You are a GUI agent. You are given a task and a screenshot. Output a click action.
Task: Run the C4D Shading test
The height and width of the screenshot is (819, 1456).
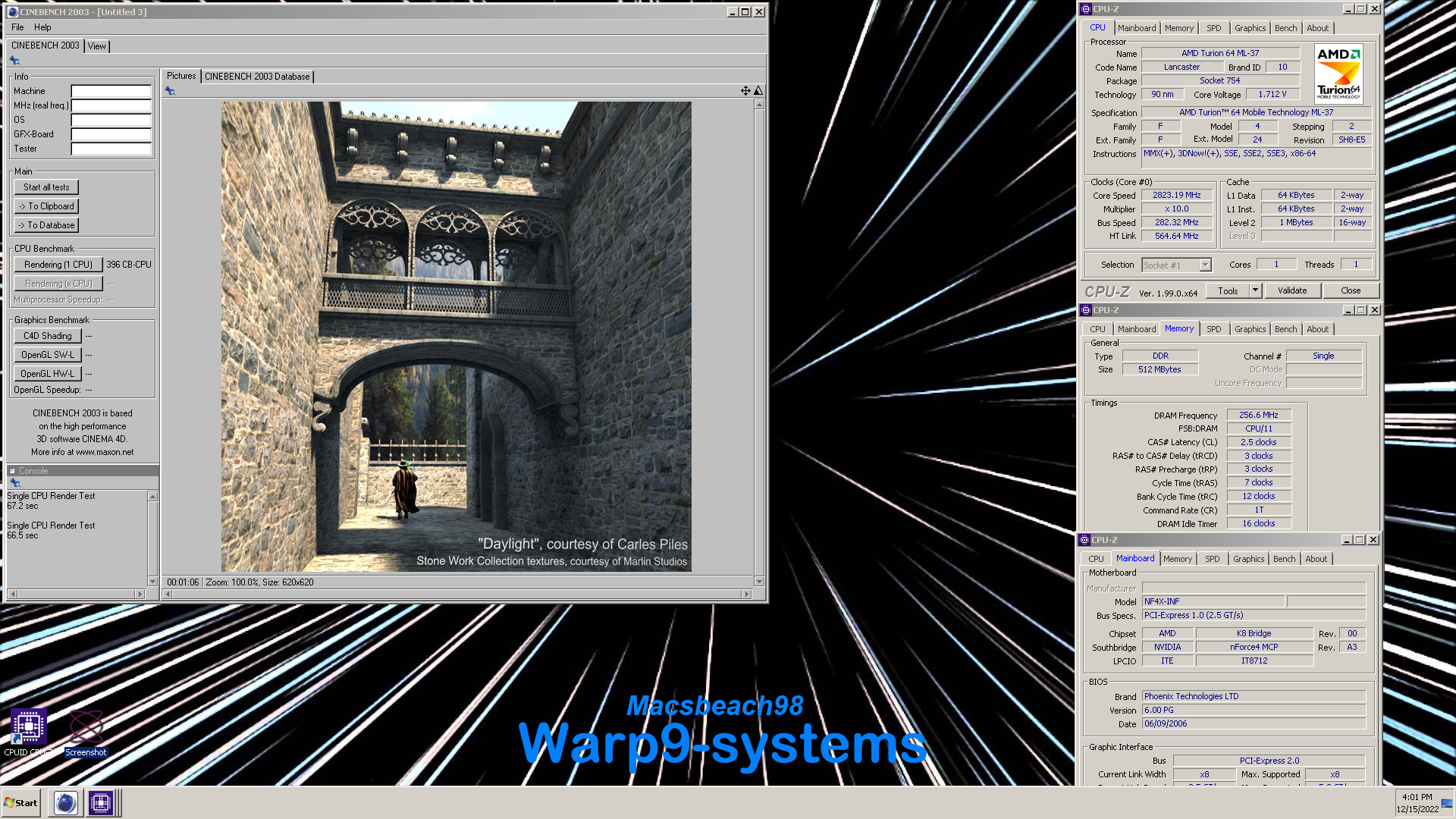48,336
